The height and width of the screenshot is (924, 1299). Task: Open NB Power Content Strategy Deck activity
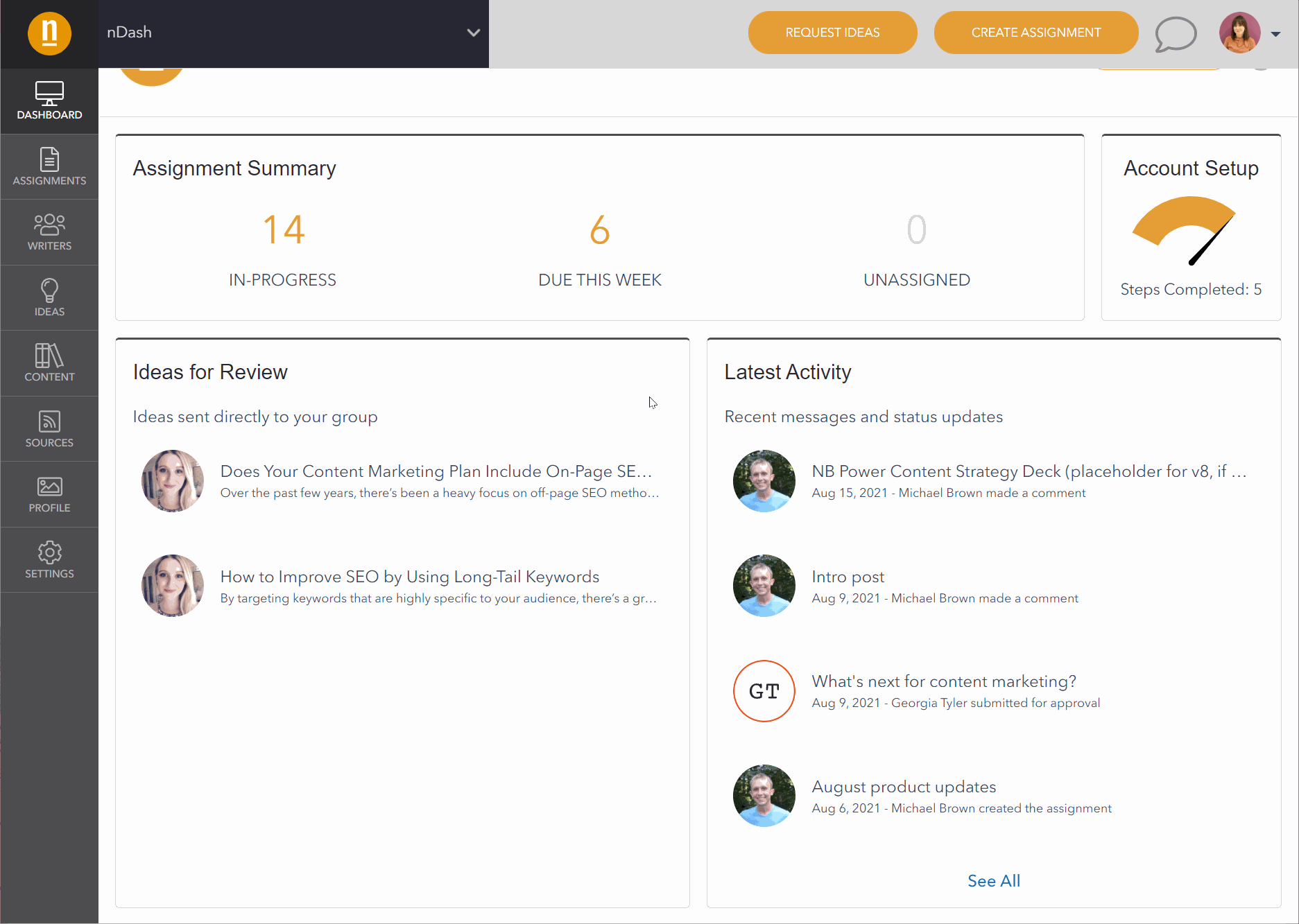1029,471
